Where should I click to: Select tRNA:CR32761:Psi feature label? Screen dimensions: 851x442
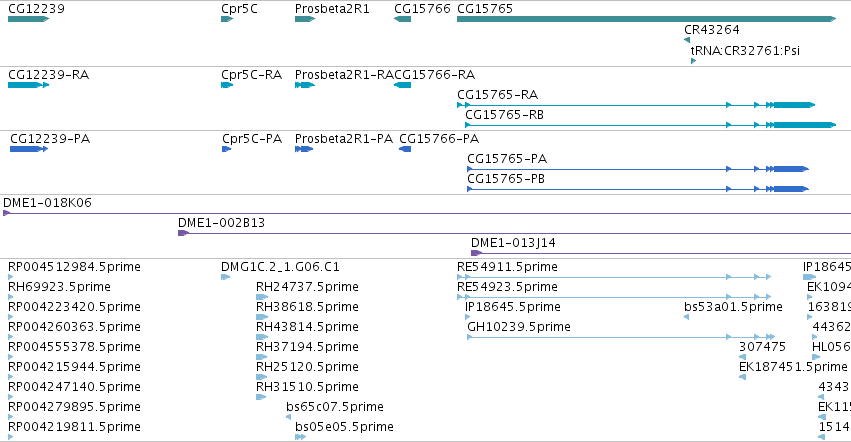tap(745, 51)
